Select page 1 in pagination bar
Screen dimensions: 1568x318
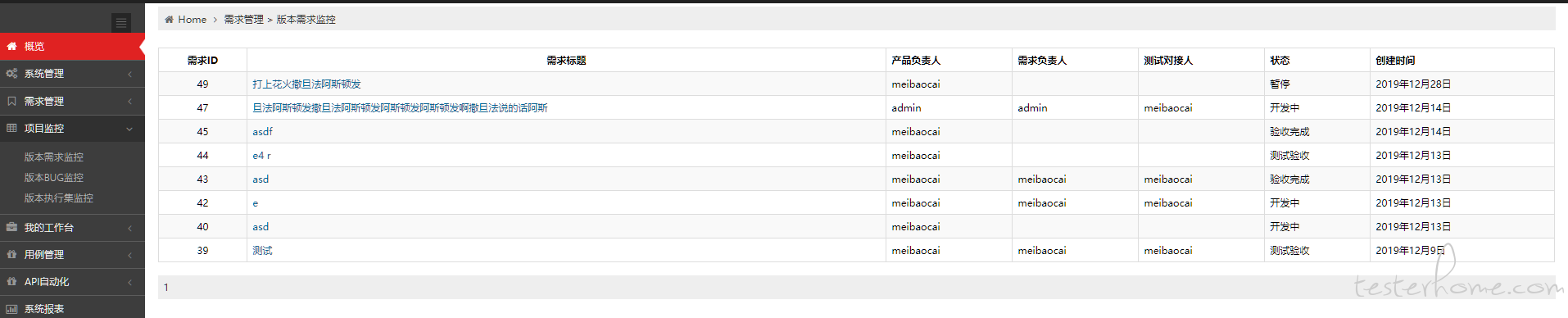pos(166,288)
